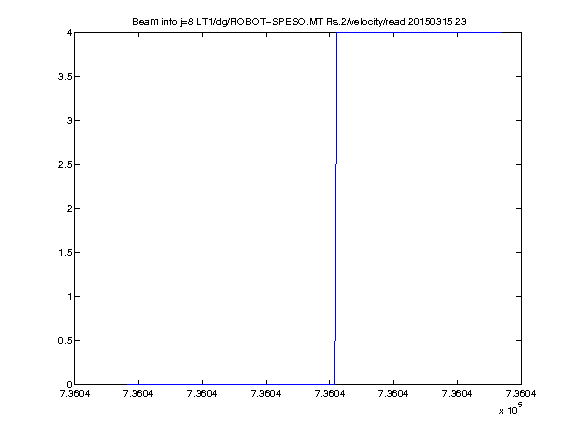The height and width of the screenshot is (432, 576).
Task: Click the x-axis label beneath the blue rise
Action: click(x=330, y=394)
